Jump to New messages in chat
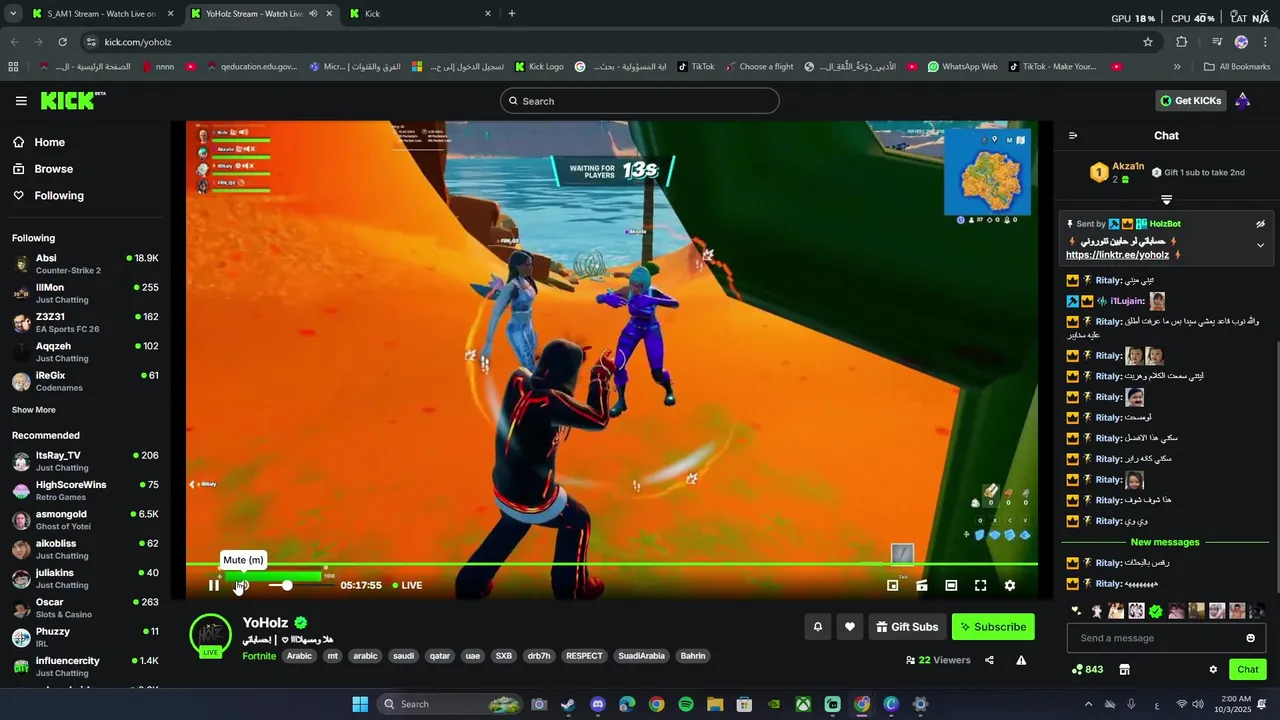 click(1165, 542)
